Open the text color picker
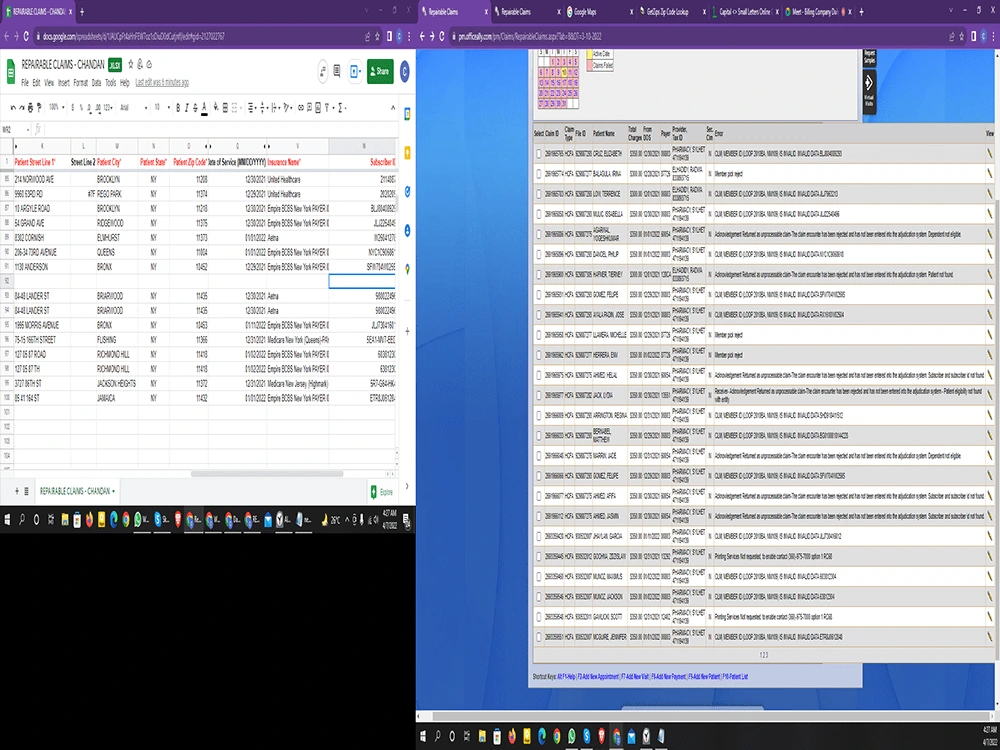 pos(204,108)
